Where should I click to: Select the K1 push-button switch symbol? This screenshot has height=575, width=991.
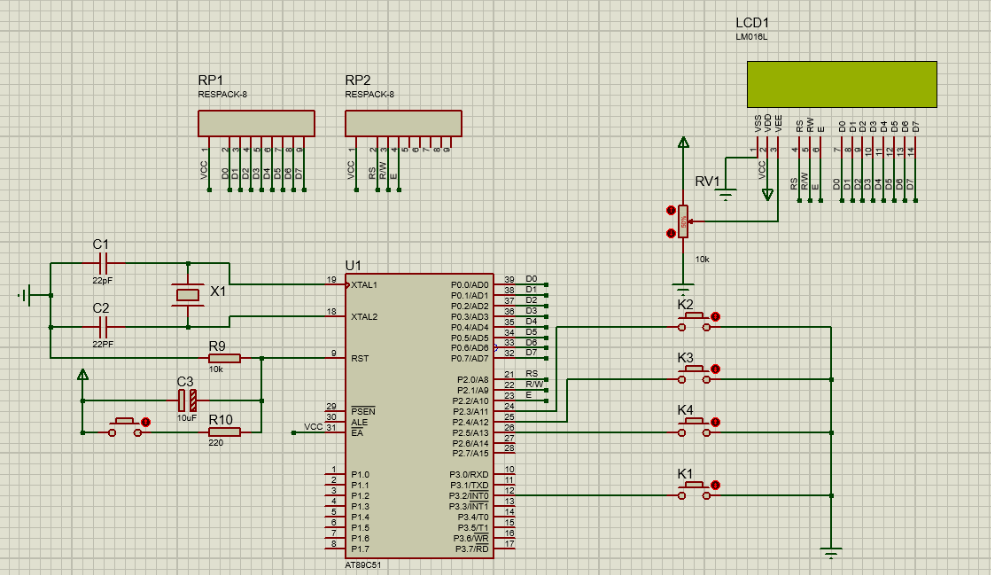(x=694, y=491)
